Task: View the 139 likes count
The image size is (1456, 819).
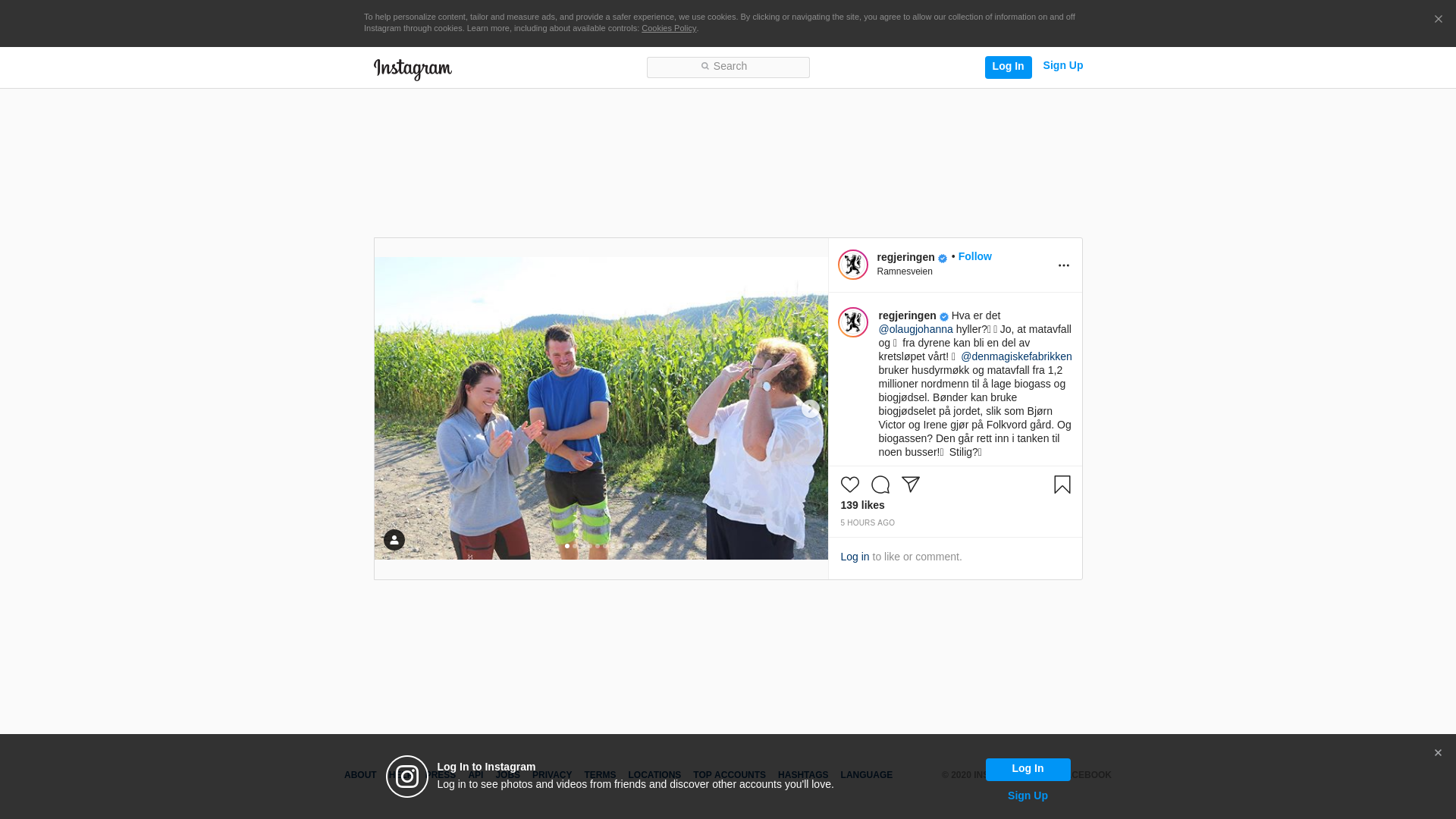Action: 862,505
